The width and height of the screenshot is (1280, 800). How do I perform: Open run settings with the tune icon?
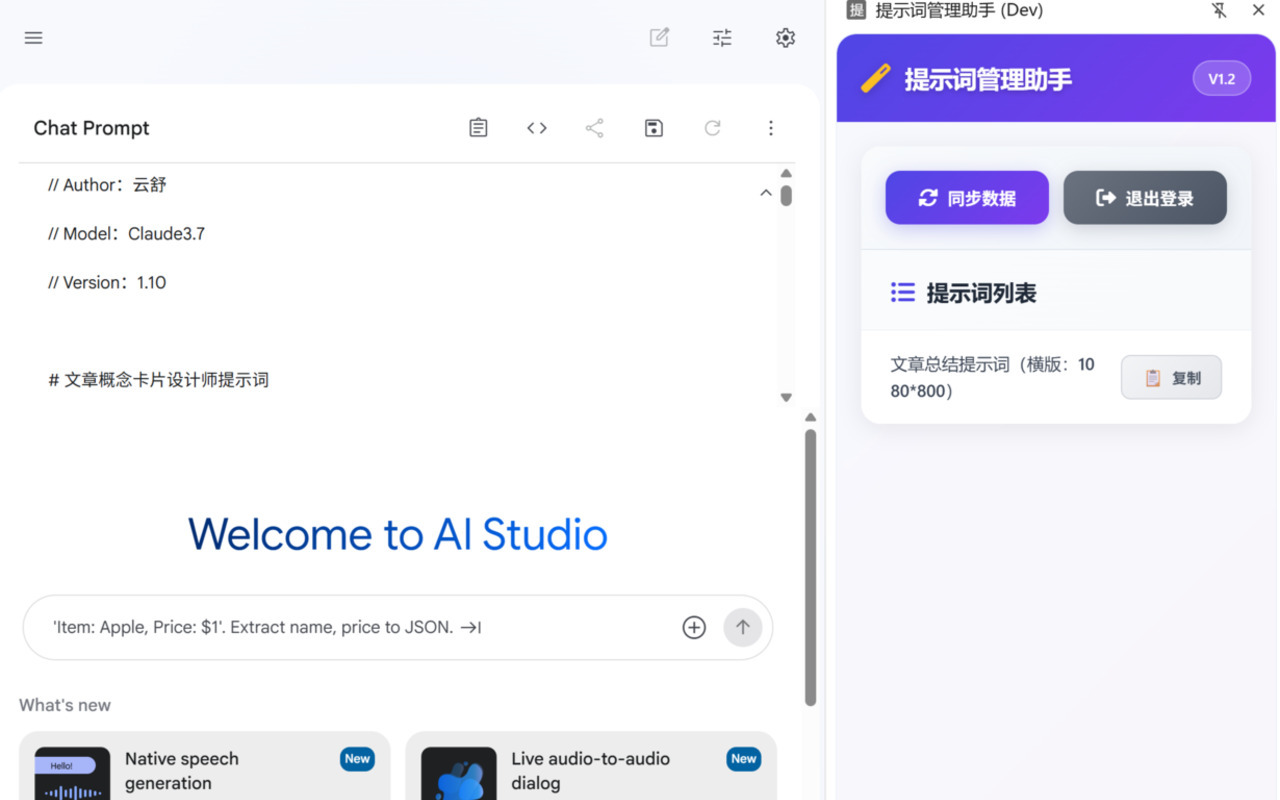click(721, 37)
